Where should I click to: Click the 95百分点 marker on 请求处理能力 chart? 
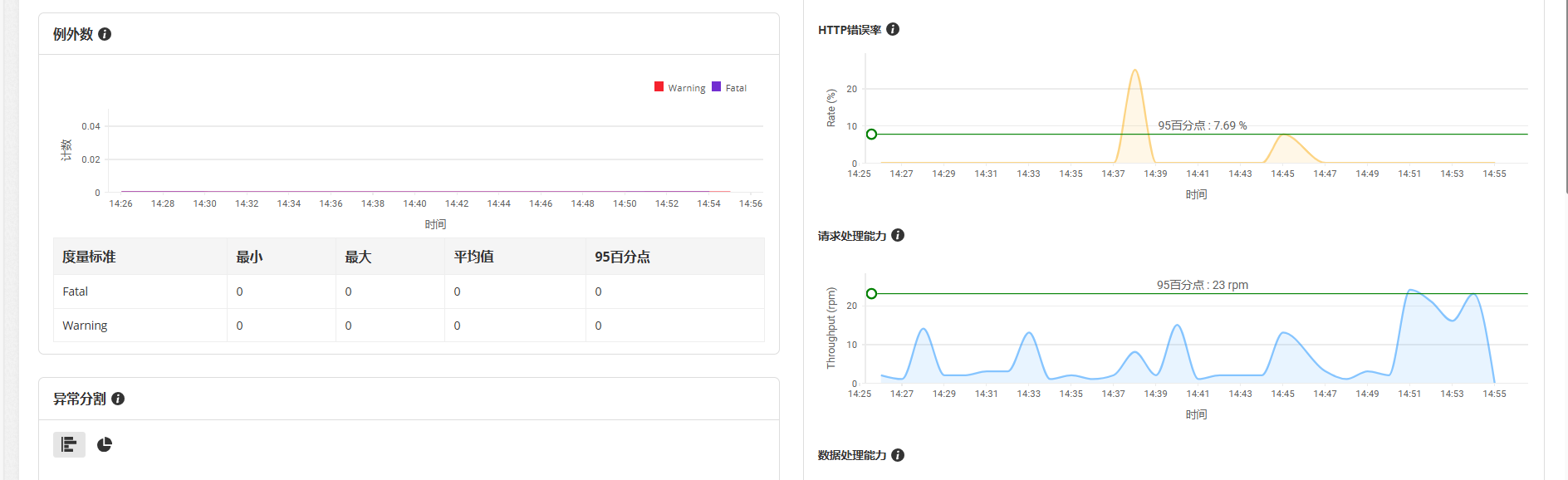click(x=871, y=294)
